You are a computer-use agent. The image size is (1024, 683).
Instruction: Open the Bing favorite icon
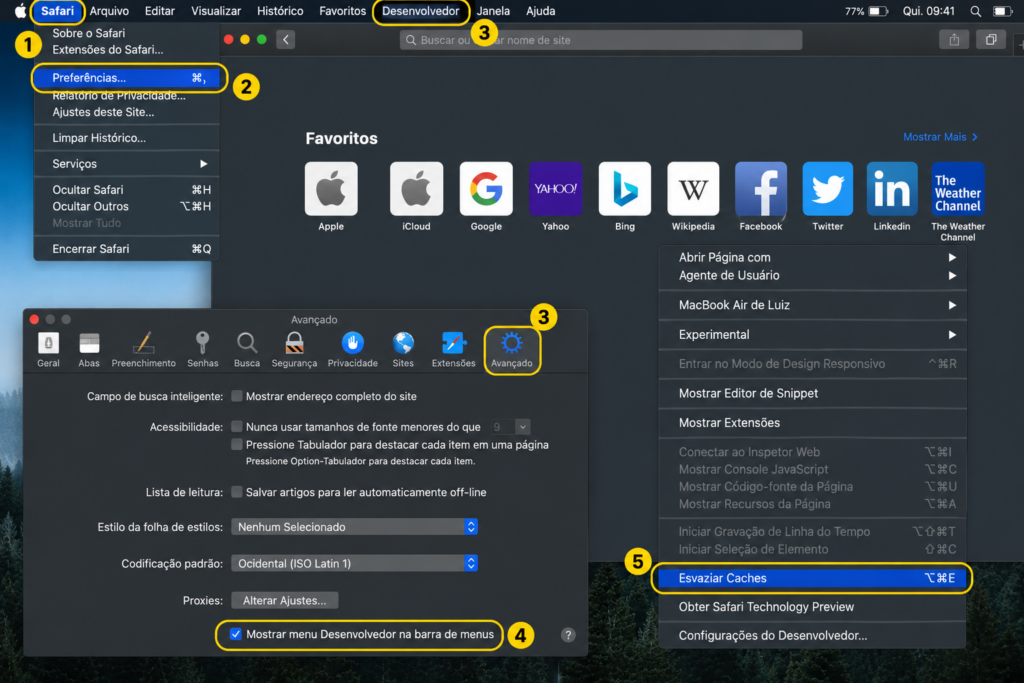[x=624, y=189]
